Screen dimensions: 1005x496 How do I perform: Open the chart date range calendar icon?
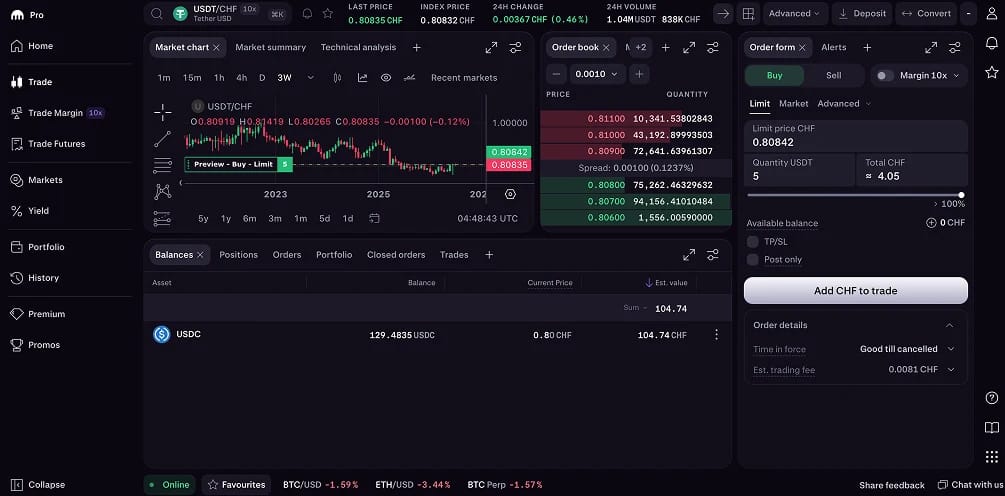click(375, 219)
